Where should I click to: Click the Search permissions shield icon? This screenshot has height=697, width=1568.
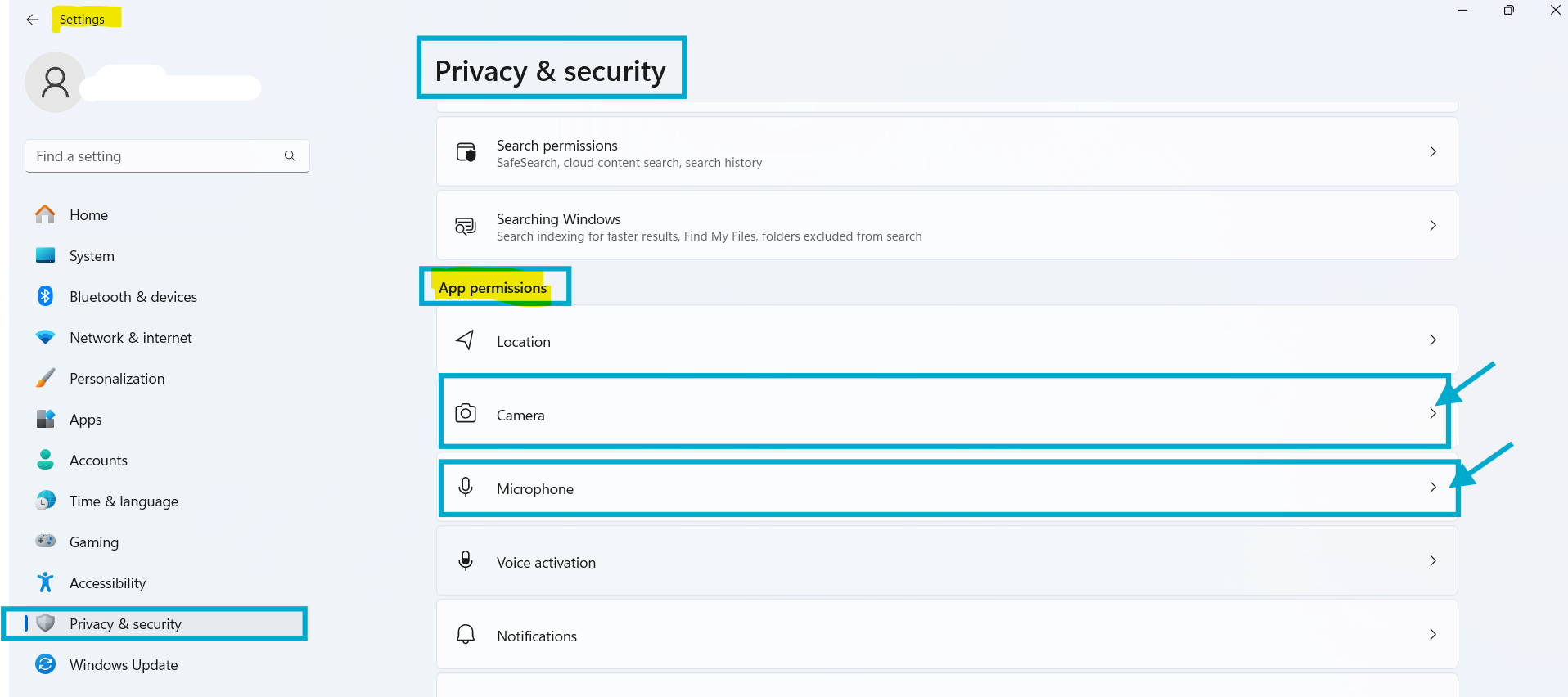466,151
